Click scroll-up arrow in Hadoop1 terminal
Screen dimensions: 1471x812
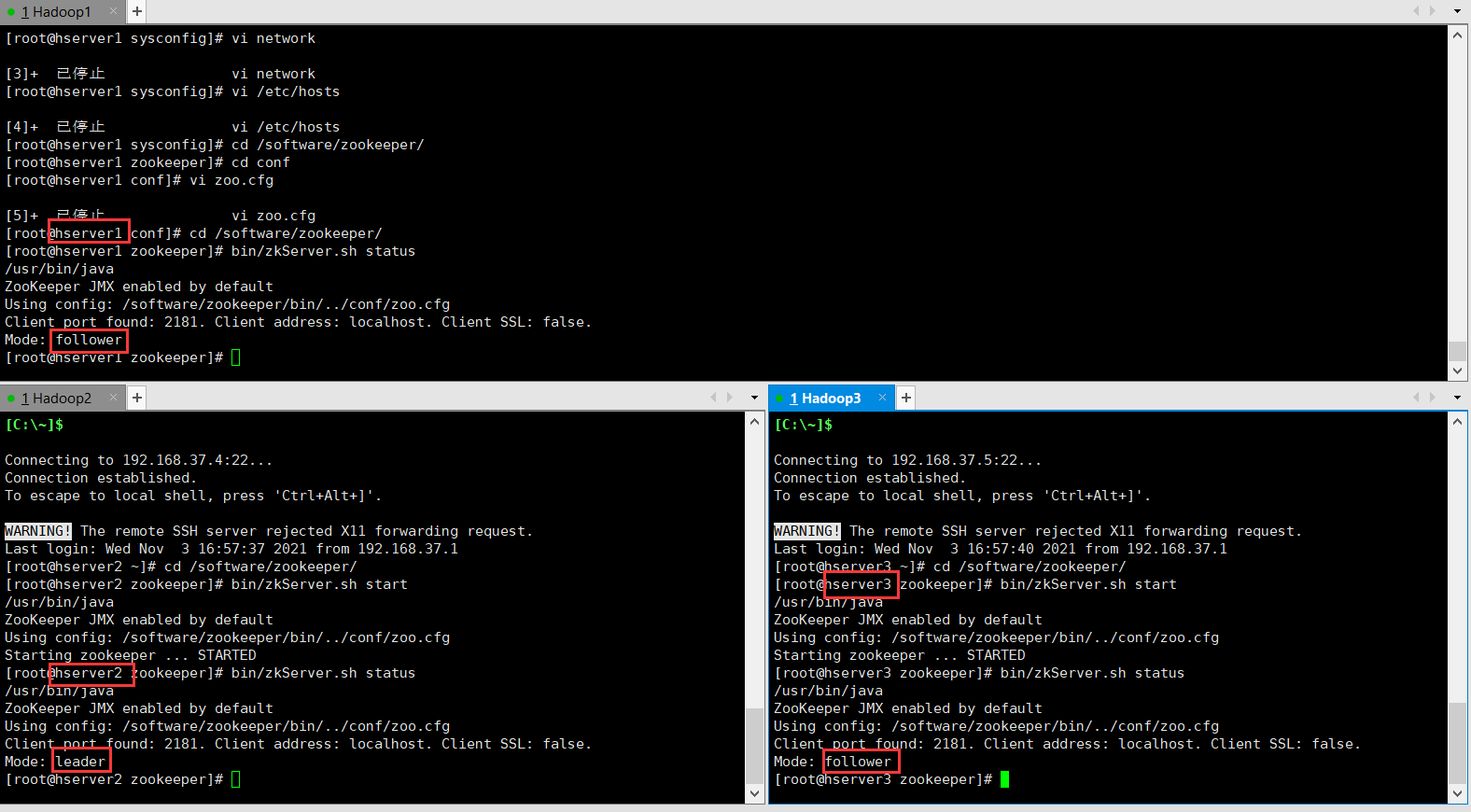pyautogui.click(x=1457, y=35)
